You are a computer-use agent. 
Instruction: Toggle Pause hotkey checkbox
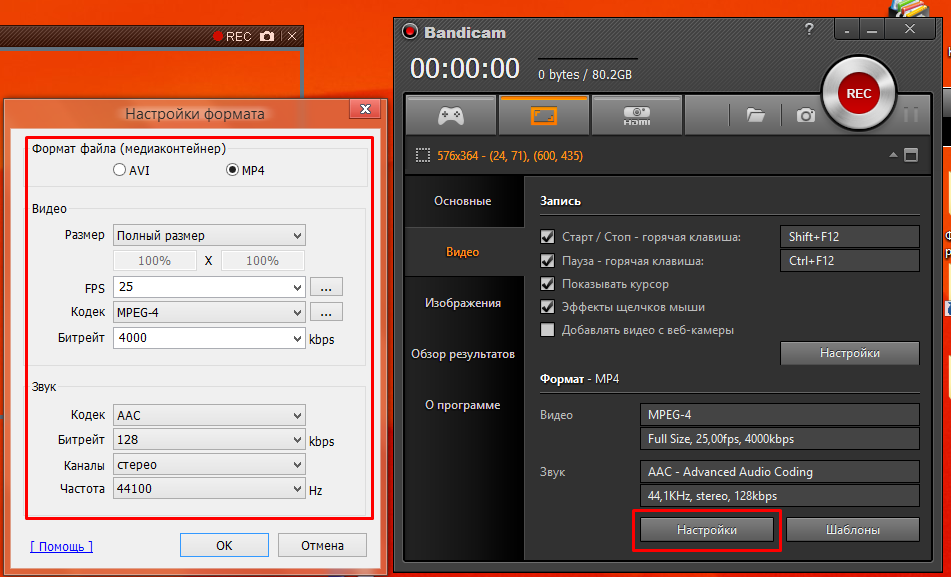[547, 261]
